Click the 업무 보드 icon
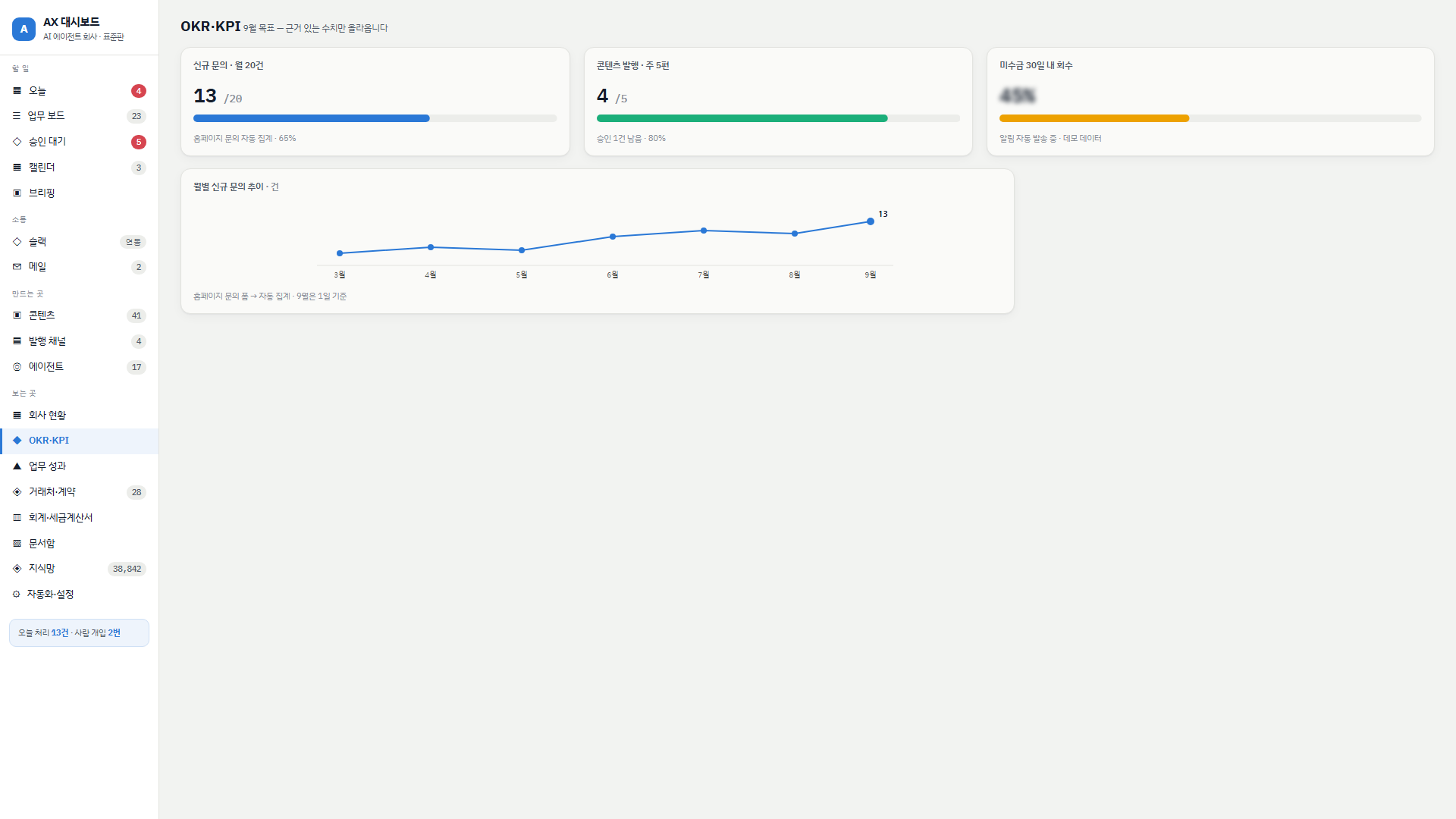Screen dimensions: 1456x819 pos(17,116)
